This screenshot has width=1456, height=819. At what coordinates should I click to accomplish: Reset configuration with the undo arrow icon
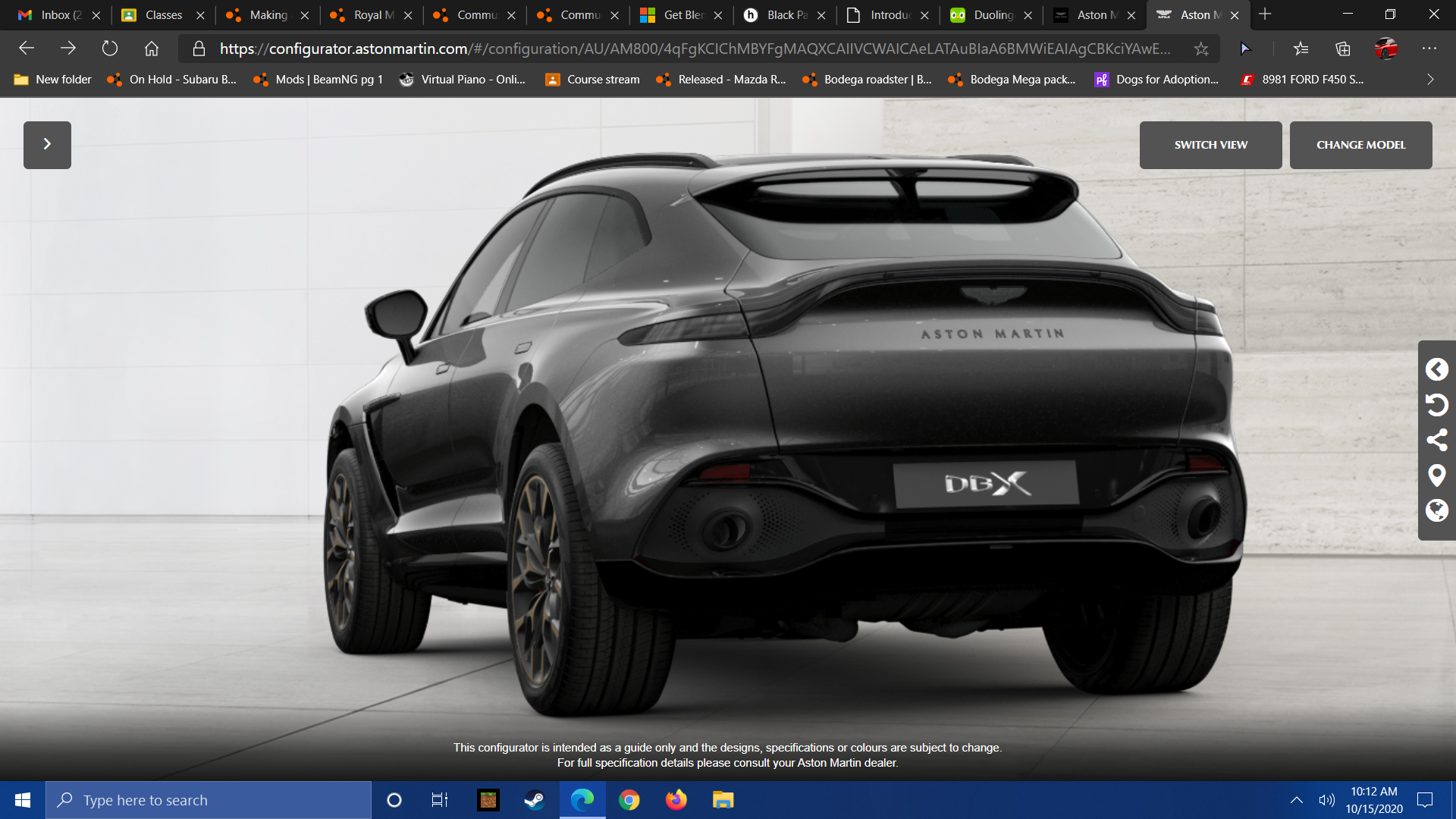click(1436, 405)
